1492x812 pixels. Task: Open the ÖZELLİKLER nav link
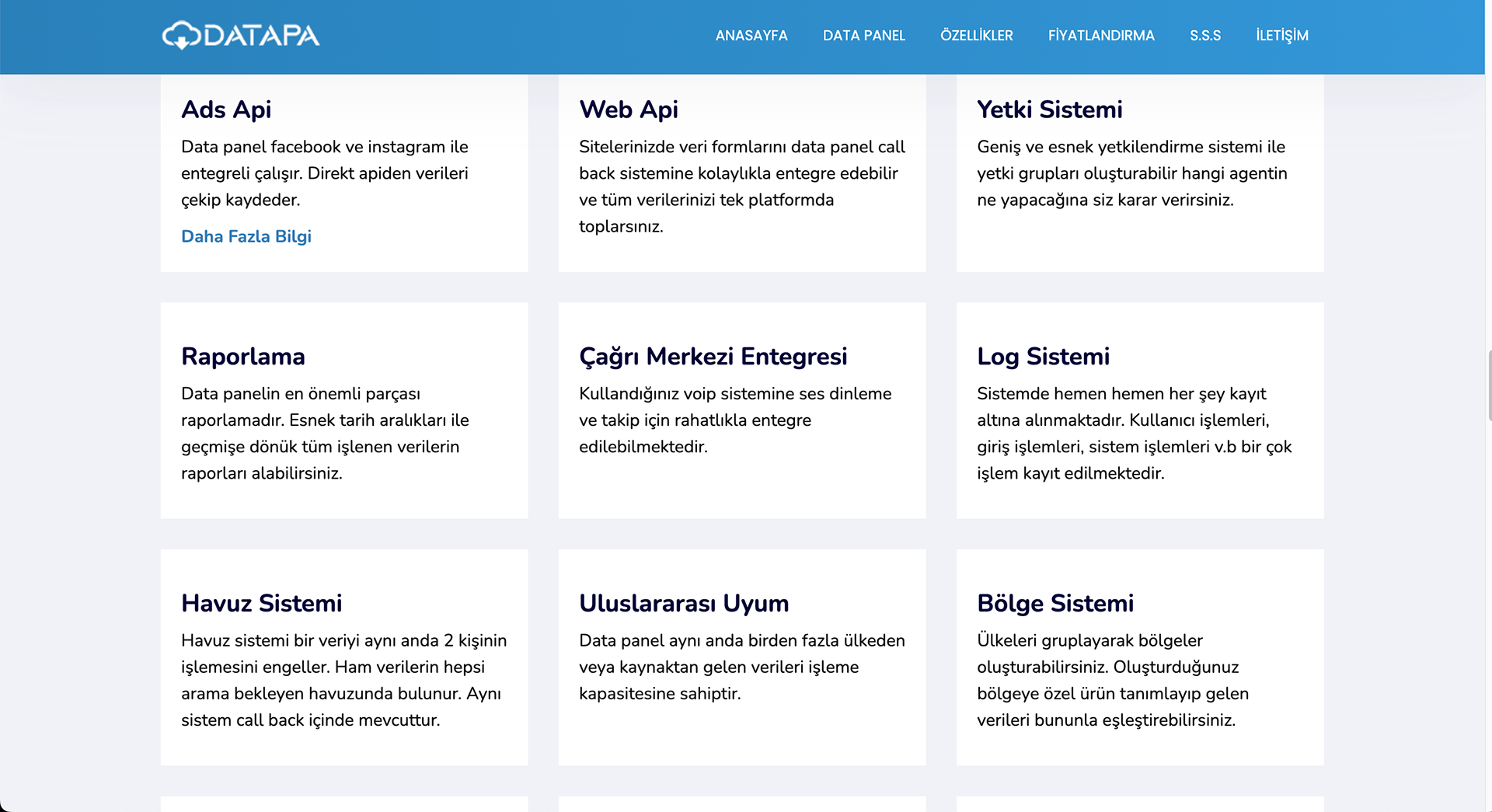pyautogui.click(x=977, y=36)
